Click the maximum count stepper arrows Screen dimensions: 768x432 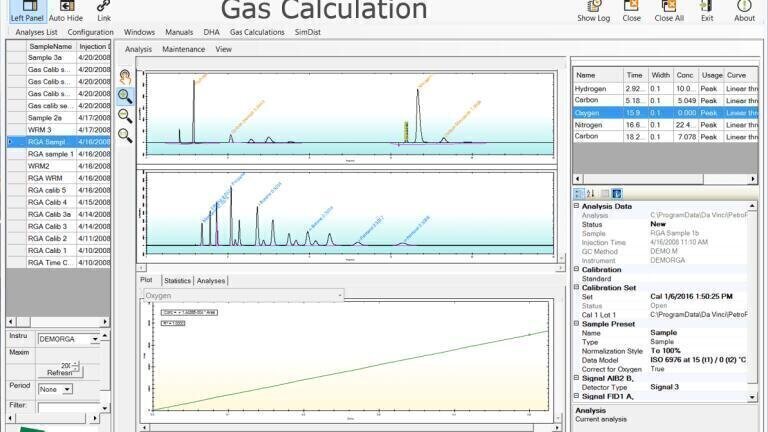[75, 365]
